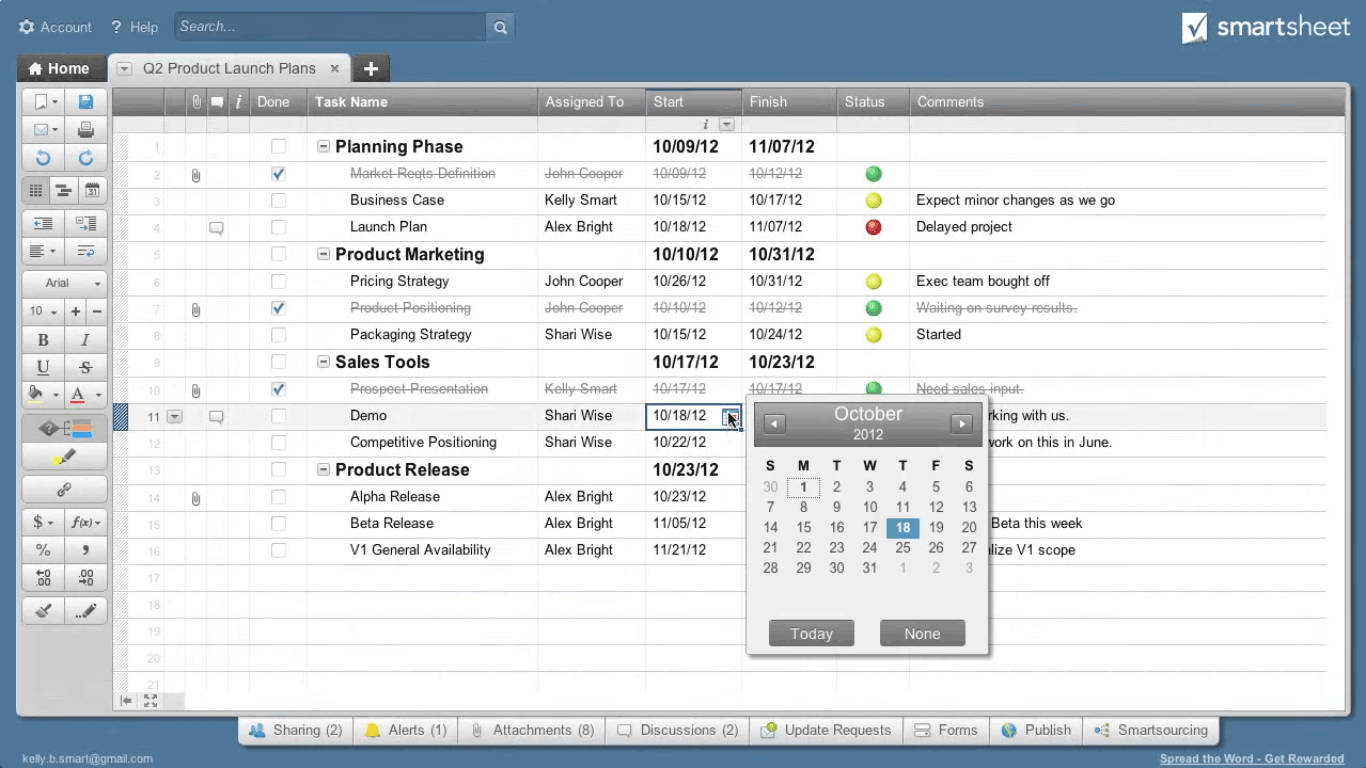
Task: Click the Undo icon
Action: [x=41, y=158]
